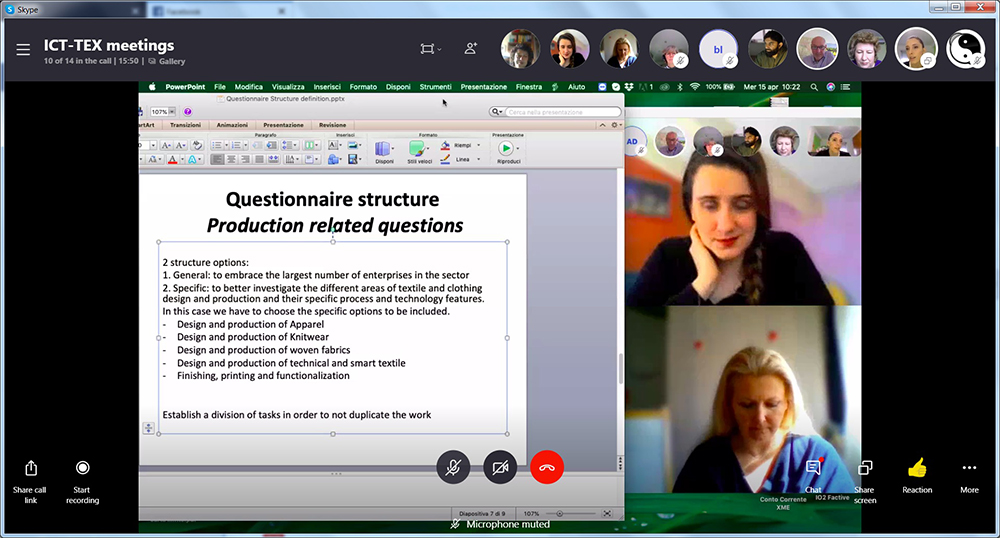Select the 'bl' participant avatar
1000x538 pixels.
coord(718,49)
